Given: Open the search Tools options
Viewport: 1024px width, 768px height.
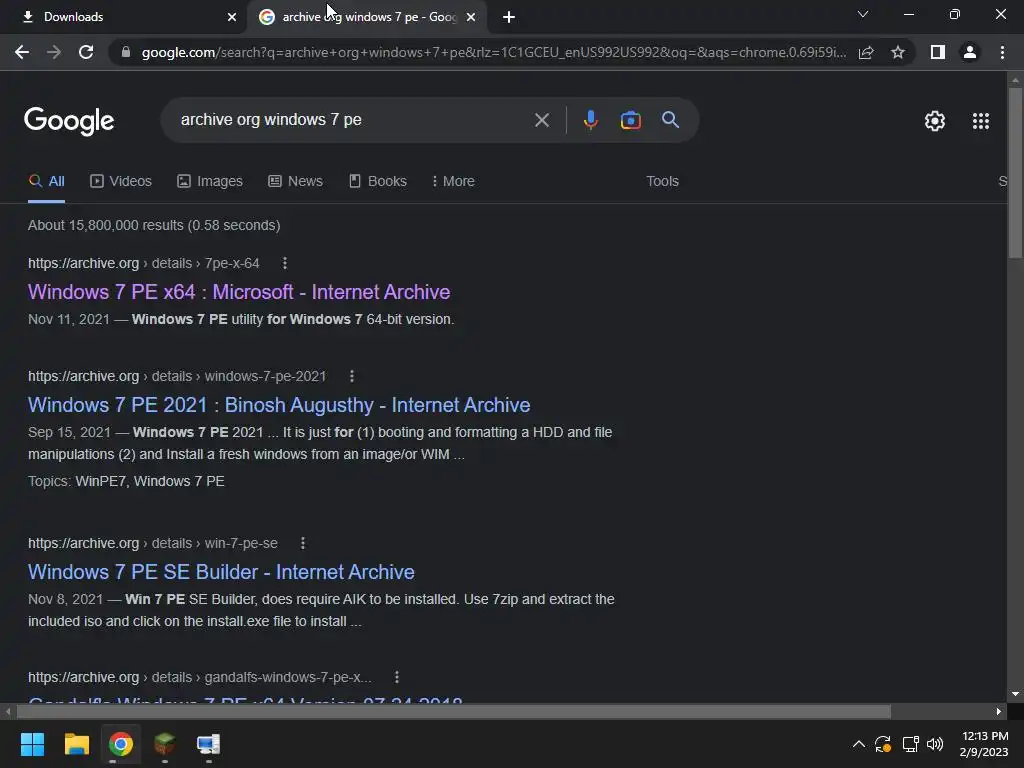Looking at the screenshot, I should tap(662, 182).
